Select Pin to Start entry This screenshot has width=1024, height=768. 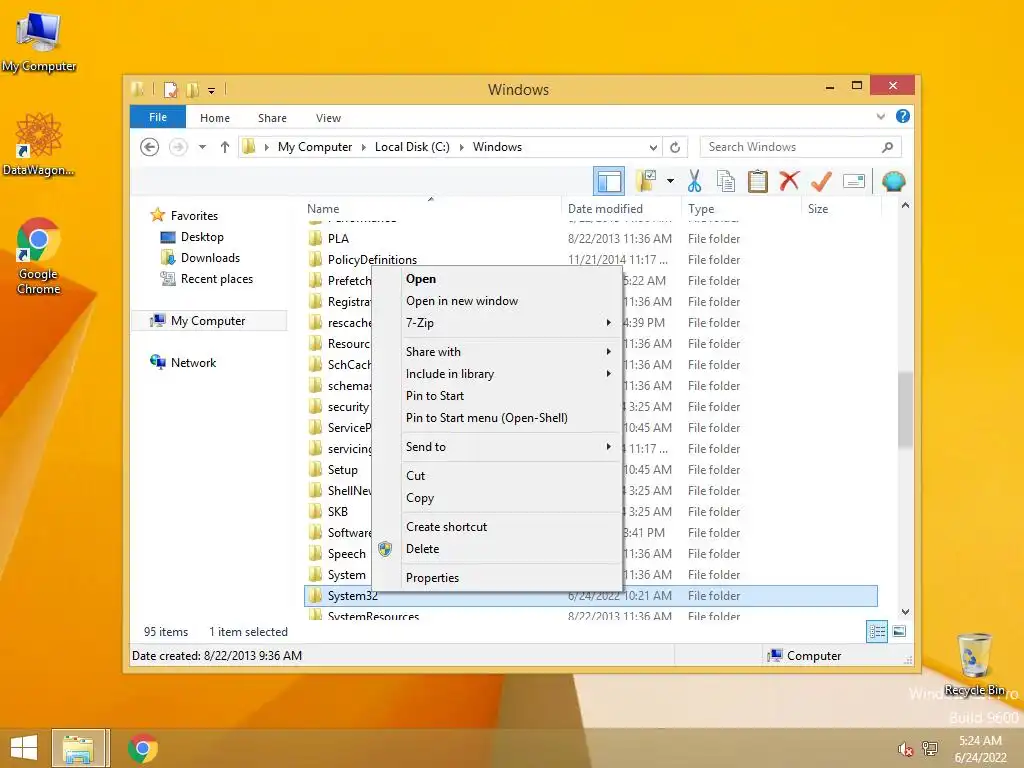(x=496, y=396)
